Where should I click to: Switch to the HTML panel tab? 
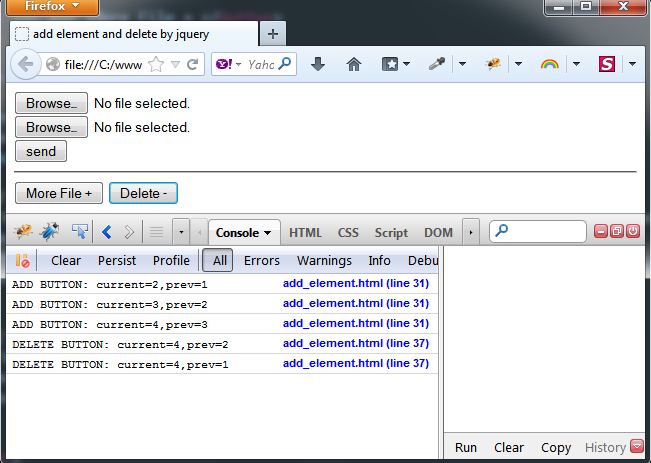point(305,232)
